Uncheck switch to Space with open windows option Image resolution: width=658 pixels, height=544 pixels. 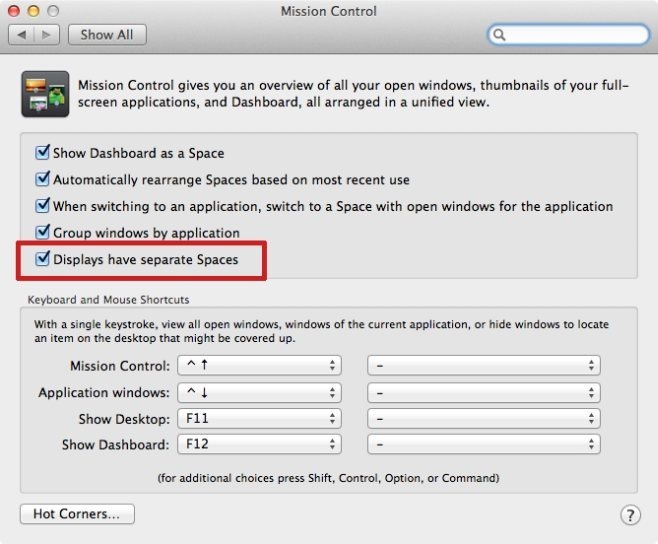coord(42,205)
